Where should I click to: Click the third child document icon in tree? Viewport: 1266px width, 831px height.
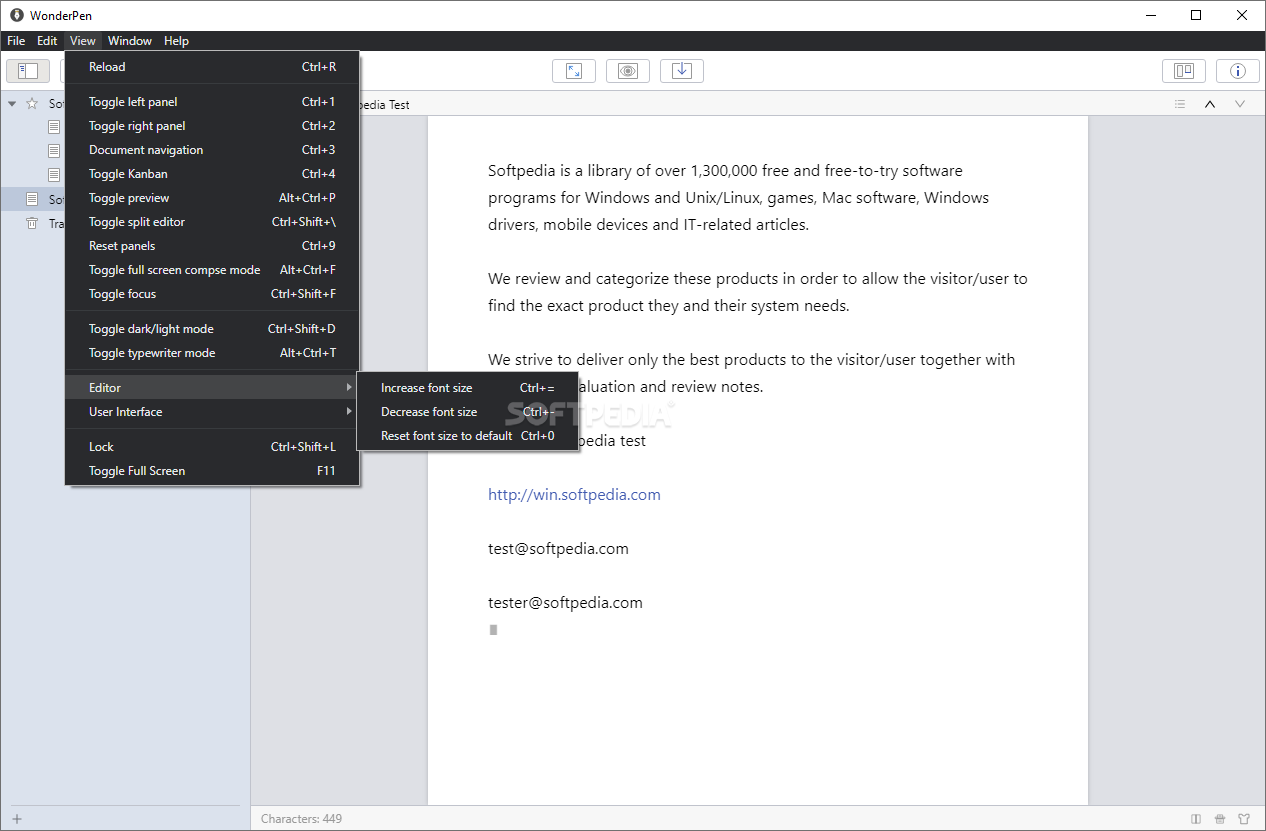55,175
